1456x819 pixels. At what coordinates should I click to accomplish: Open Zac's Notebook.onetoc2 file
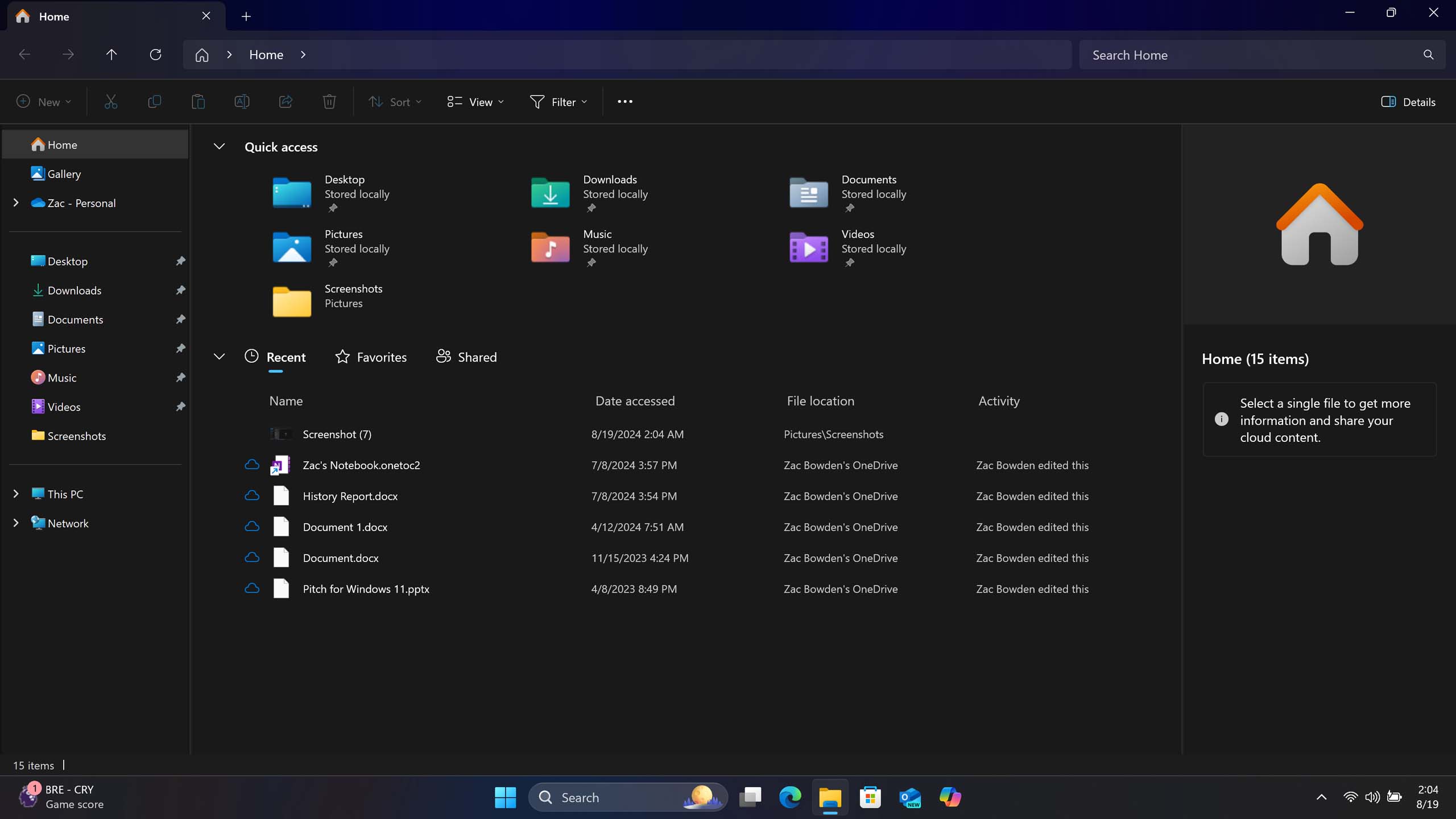click(362, 465)
